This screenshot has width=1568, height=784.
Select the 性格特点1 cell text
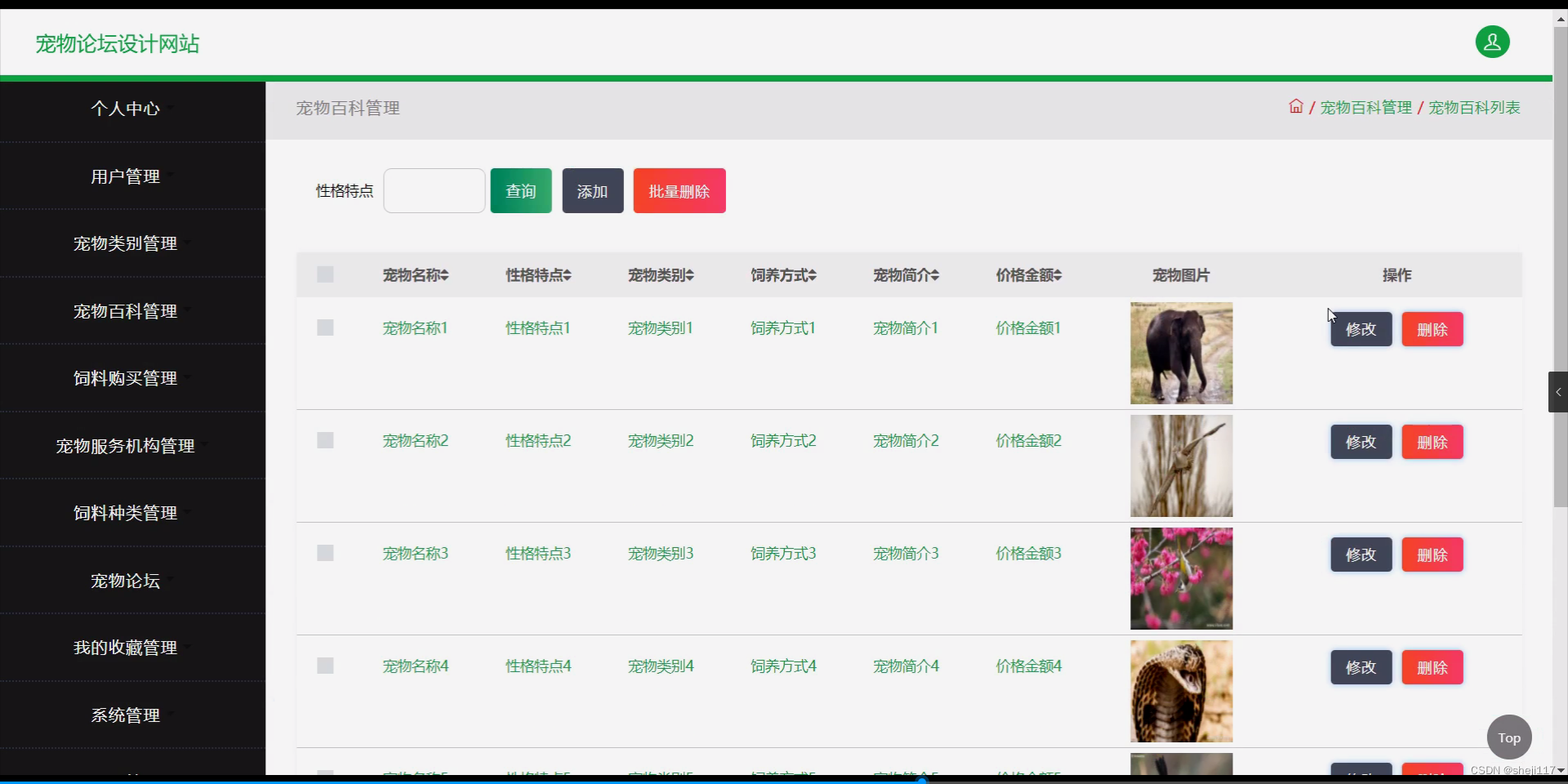pyautogui.click(x=538, y=328)
